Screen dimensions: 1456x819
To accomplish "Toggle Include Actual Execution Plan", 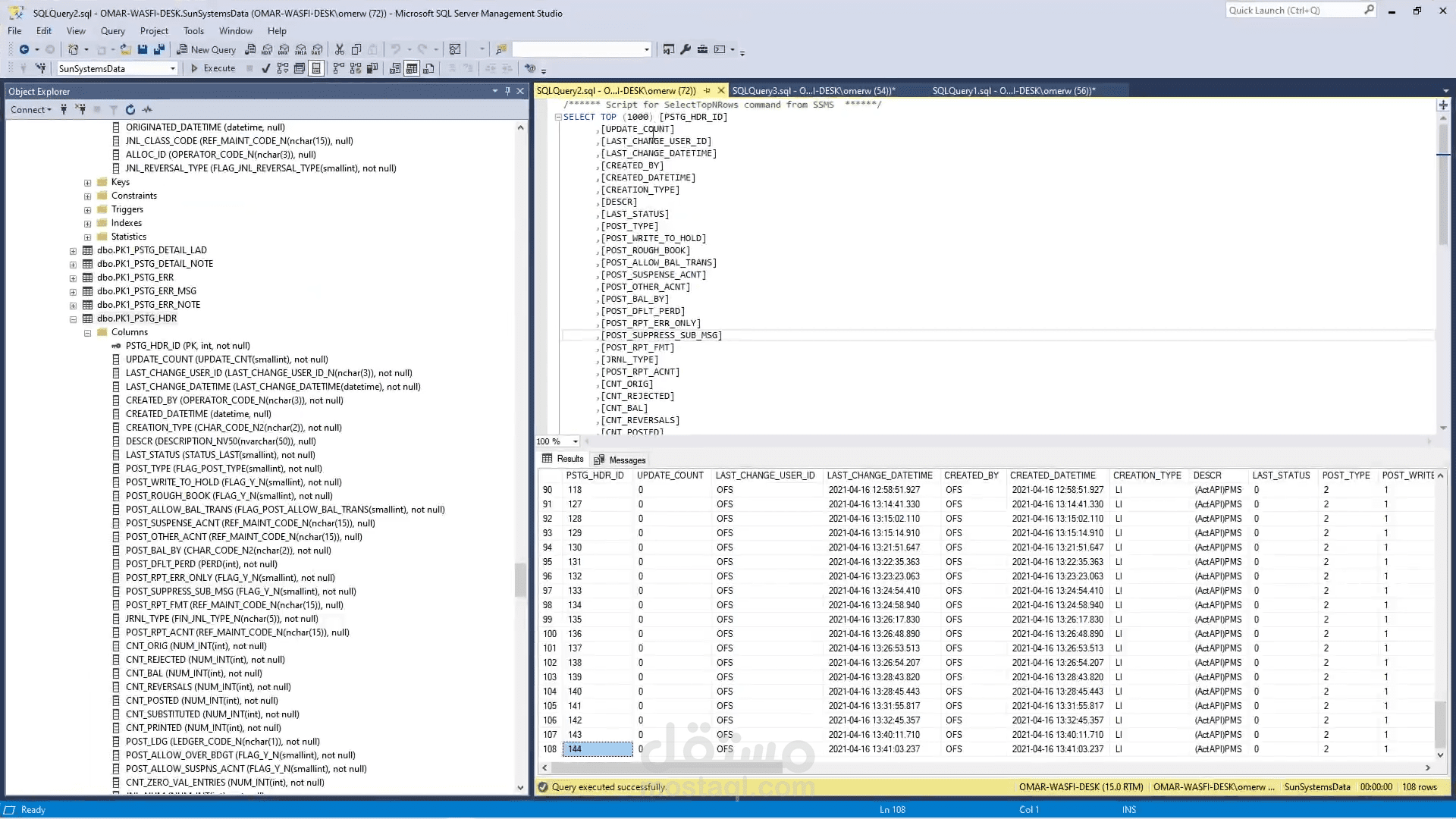I will 338,68.
